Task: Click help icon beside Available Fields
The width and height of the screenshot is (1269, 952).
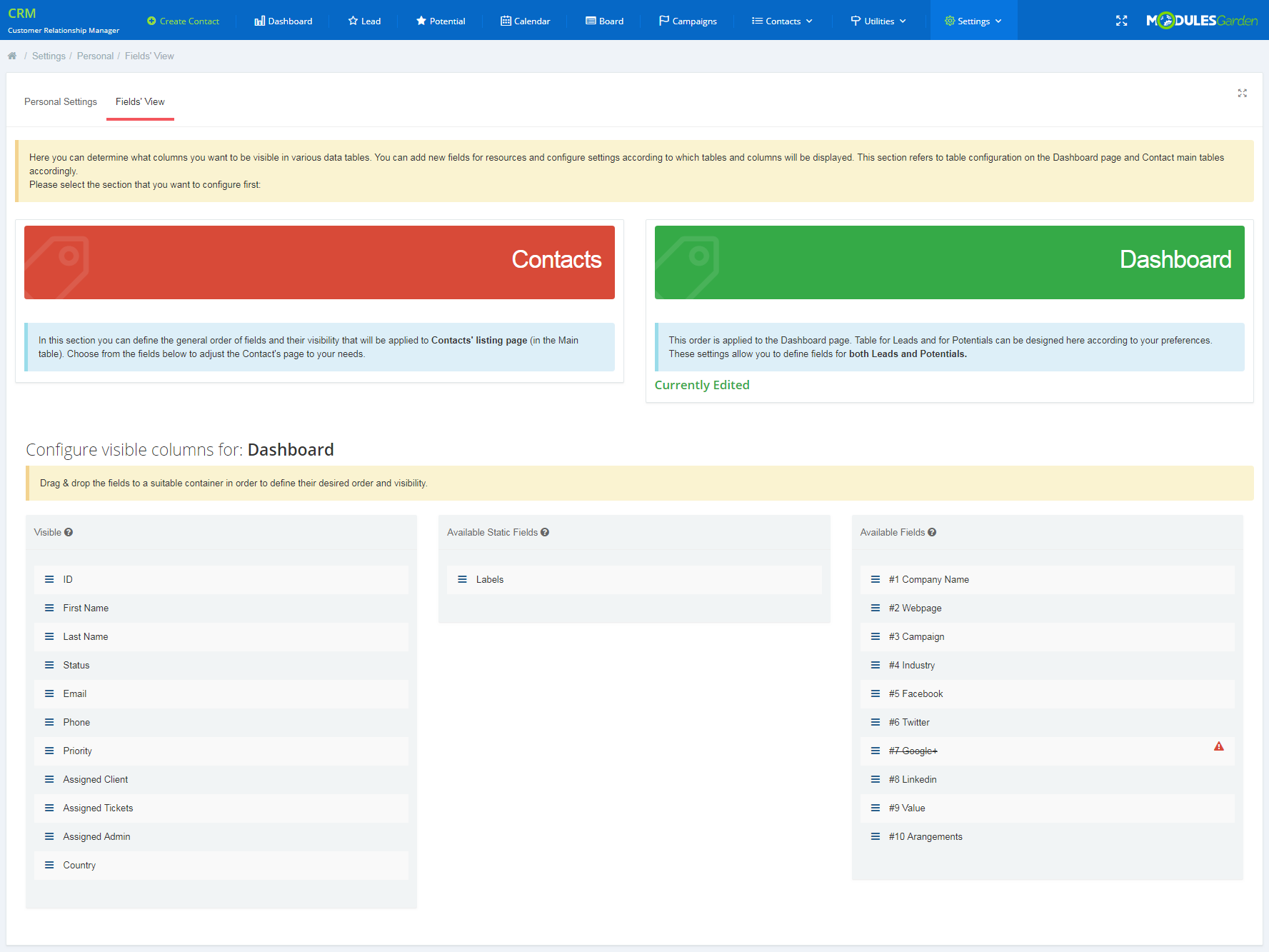Action: [932, 532]
